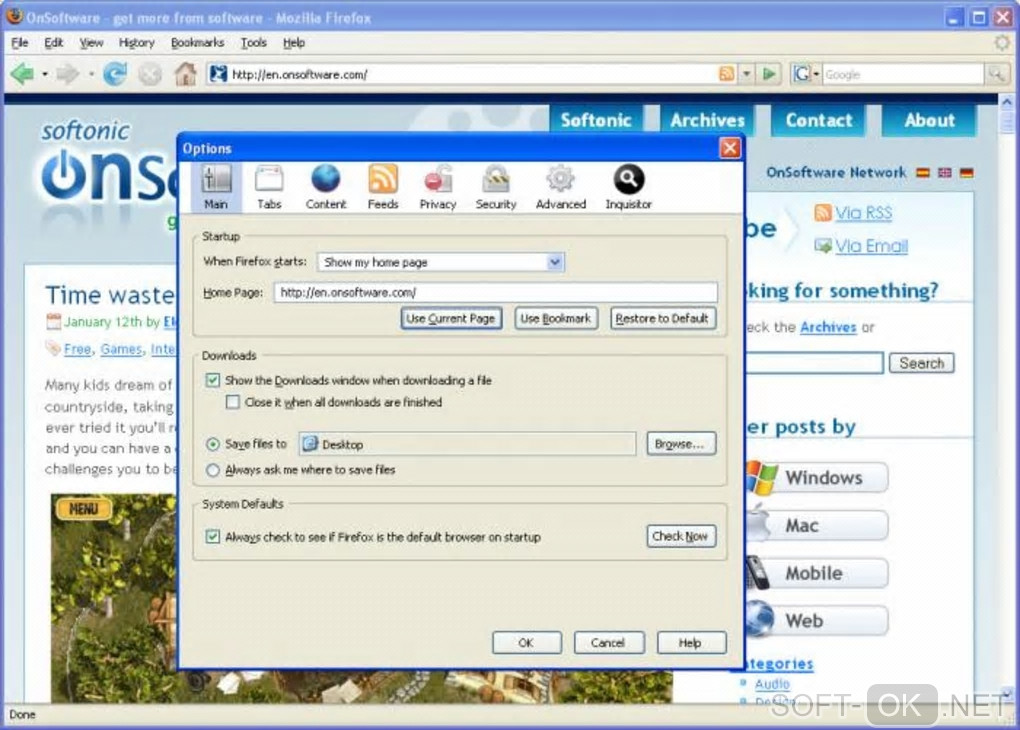This screenshot has width=1020, height=730.
Task: Open the When Firefox starts dropdown
Action: click(441, 262)
